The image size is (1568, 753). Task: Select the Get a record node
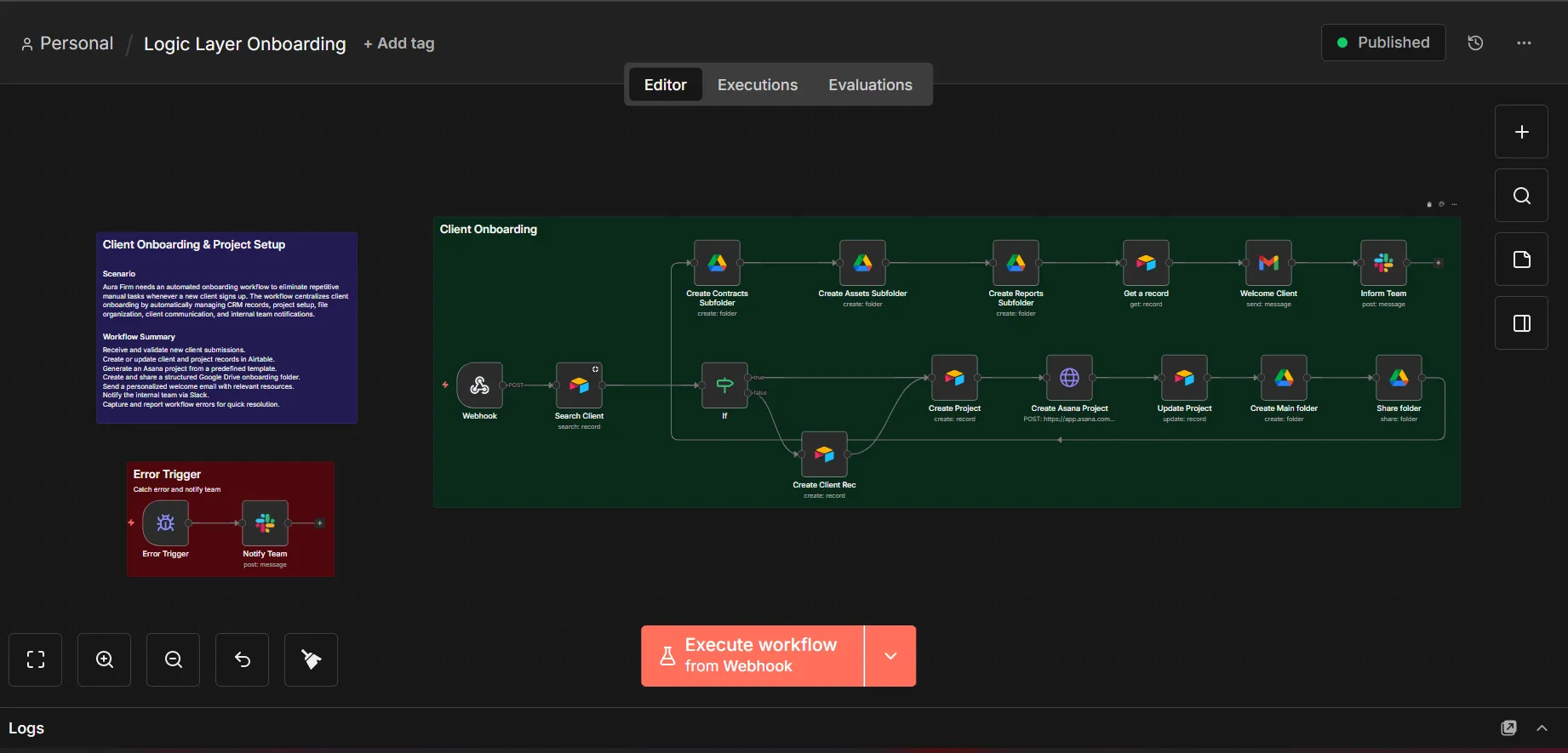[1146, 263]
